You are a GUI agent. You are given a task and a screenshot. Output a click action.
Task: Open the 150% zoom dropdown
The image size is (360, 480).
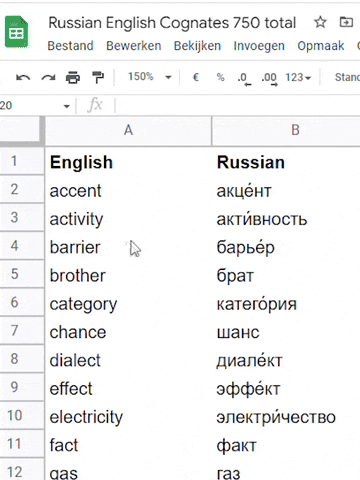click(150, 77)
